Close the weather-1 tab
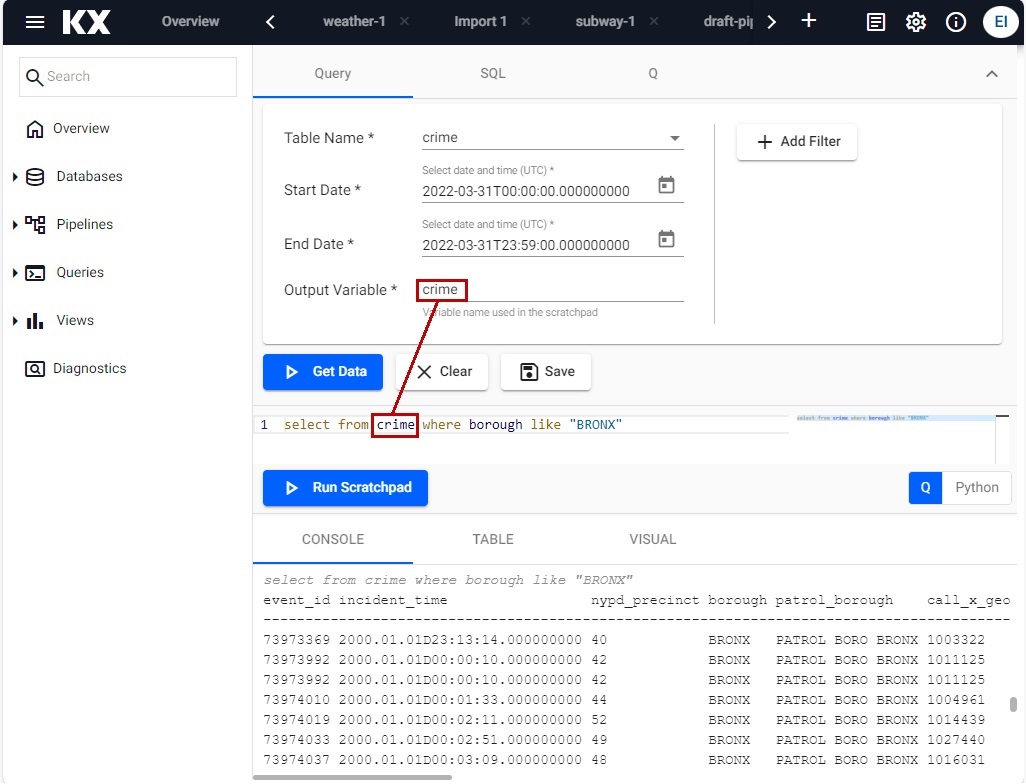 point(404,22)
